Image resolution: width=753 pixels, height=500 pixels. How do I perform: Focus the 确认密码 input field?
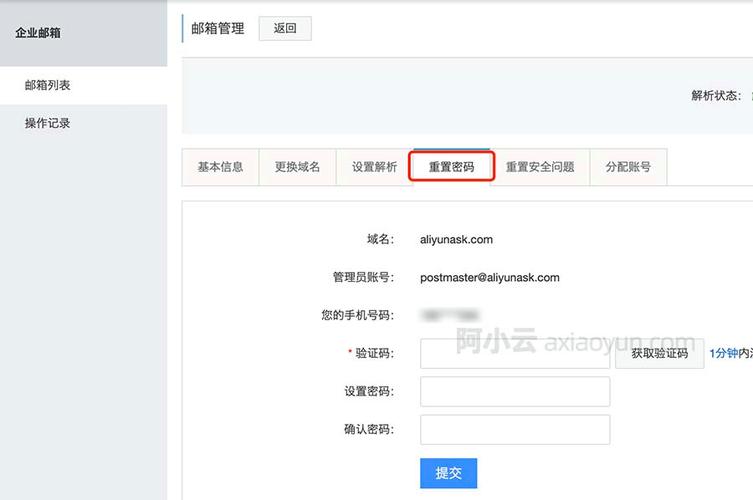(x=515, y=429)
